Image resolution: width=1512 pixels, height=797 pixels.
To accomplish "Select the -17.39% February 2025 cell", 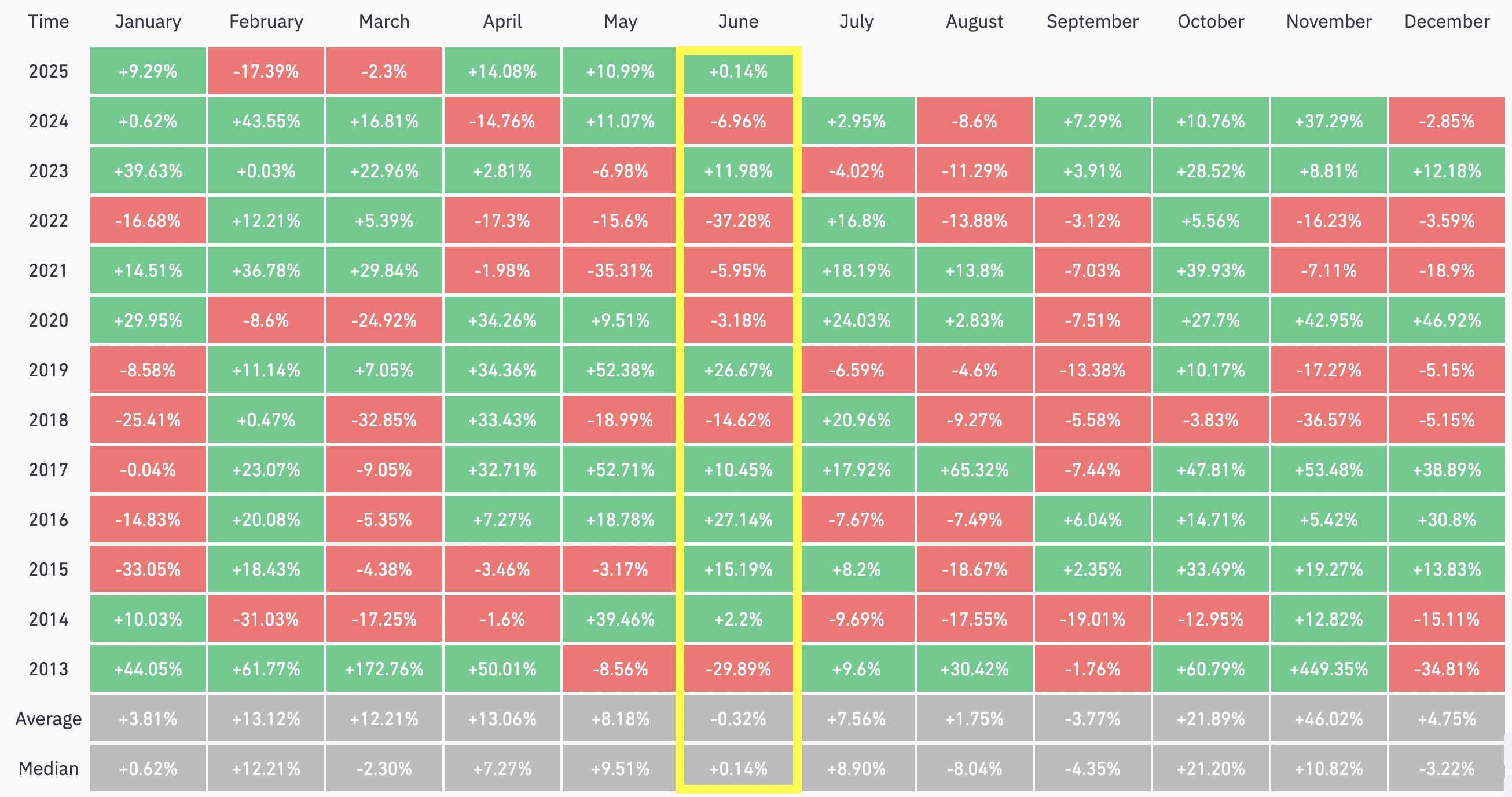I will point(266,71).
